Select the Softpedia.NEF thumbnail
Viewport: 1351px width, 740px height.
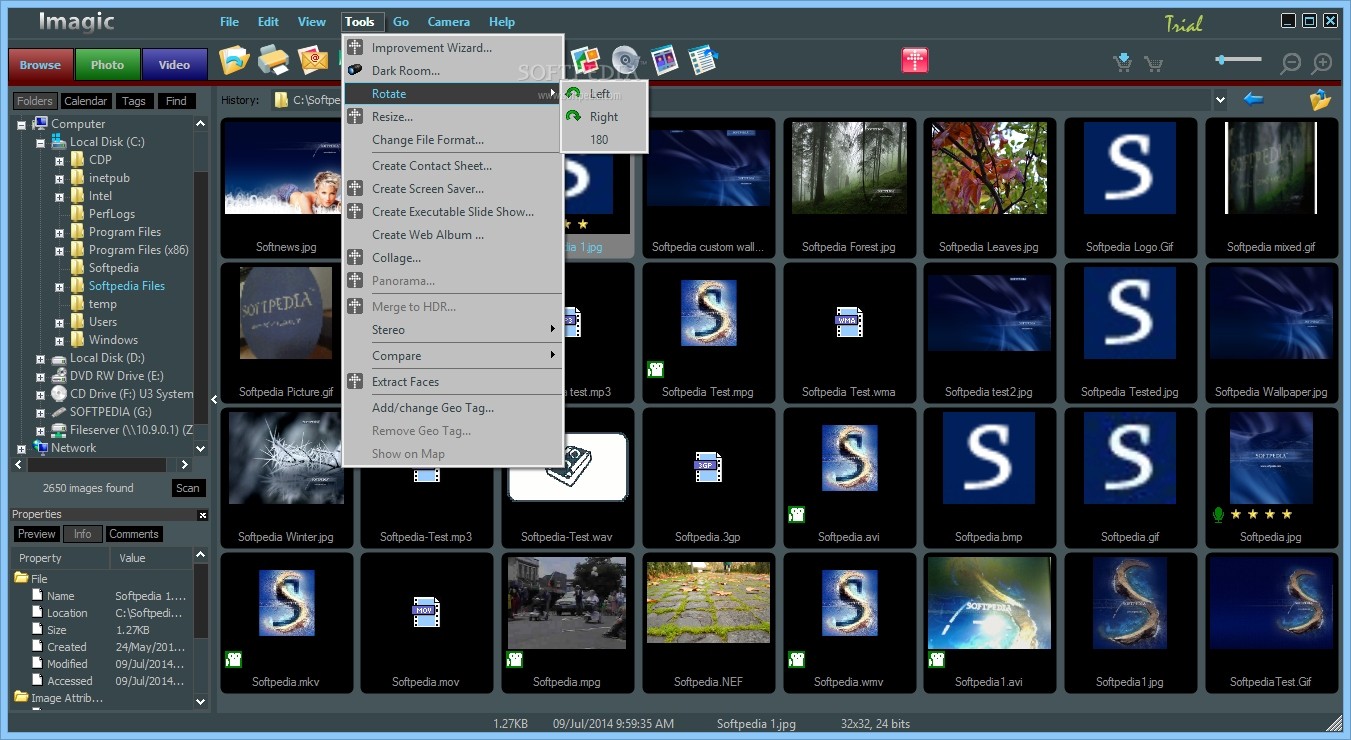(x=708, y=623)
